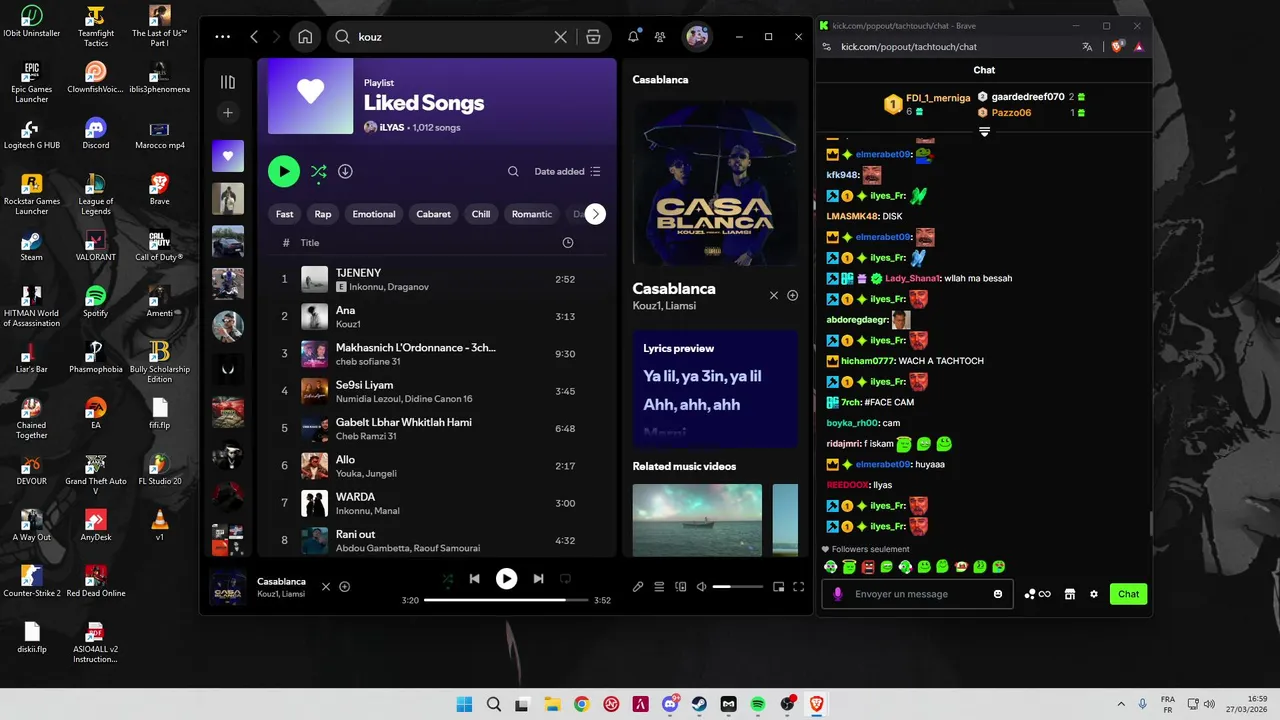Image resolution: width=1280 pixels, height=720 pixels.
Task: Click the Kick chat message field
Action: [915, 594]
